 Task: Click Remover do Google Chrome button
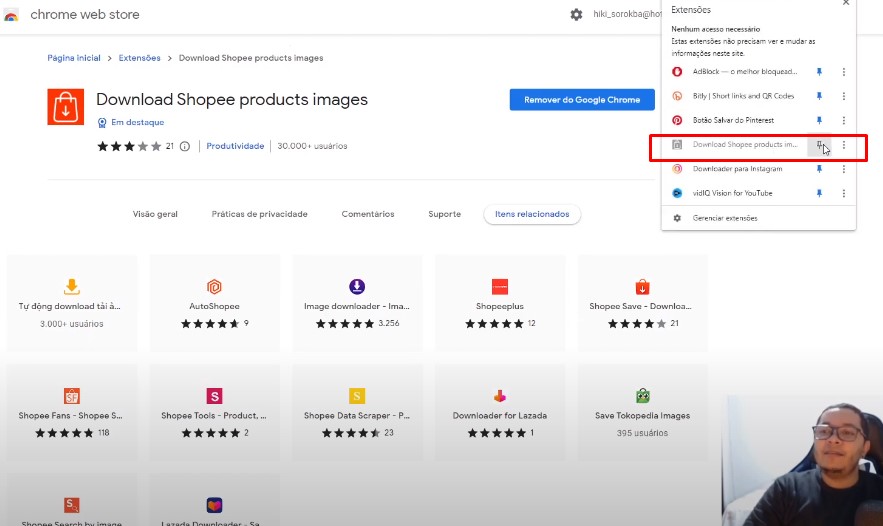point(582,100)
